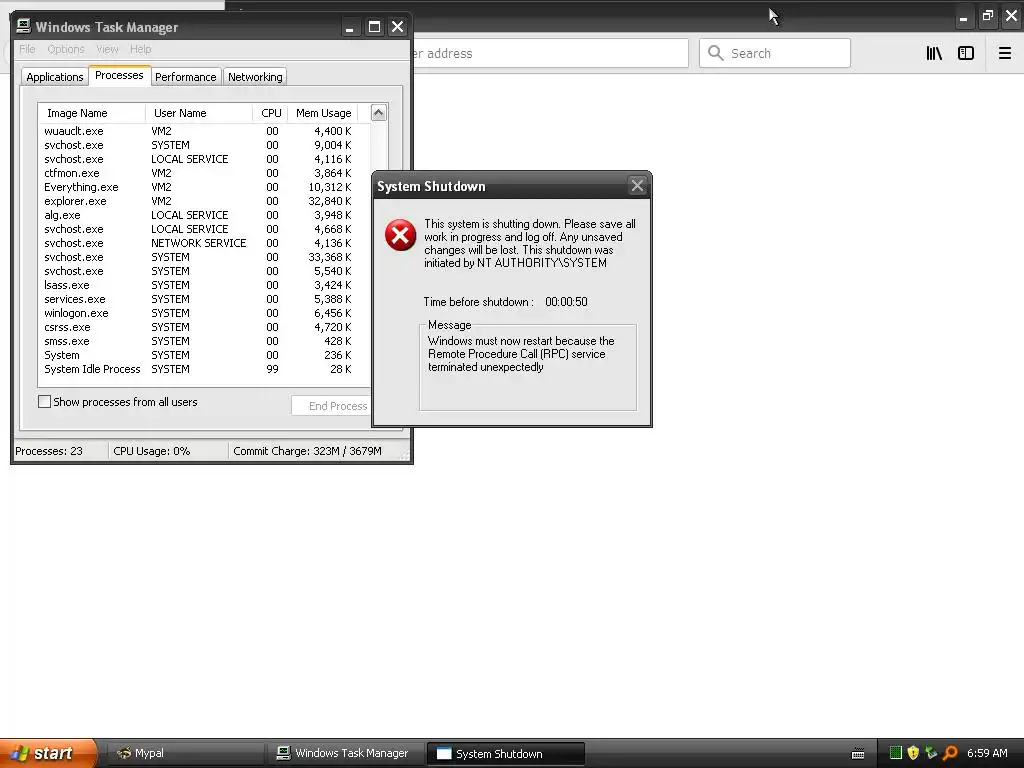1024x768 pixels.
Task: Click the End Process button
Action: pos(332,406)
